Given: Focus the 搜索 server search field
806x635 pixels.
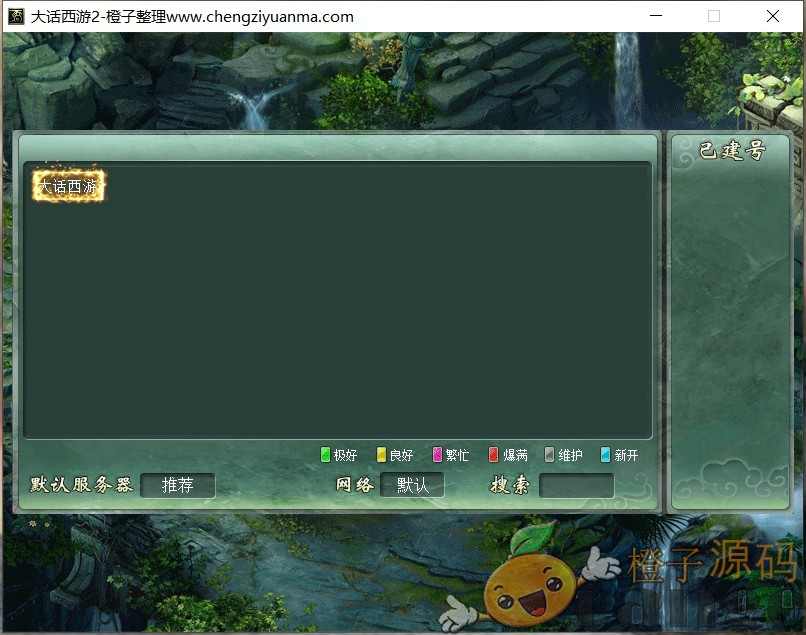Looking at the screenshot, I should click(576, 485).
